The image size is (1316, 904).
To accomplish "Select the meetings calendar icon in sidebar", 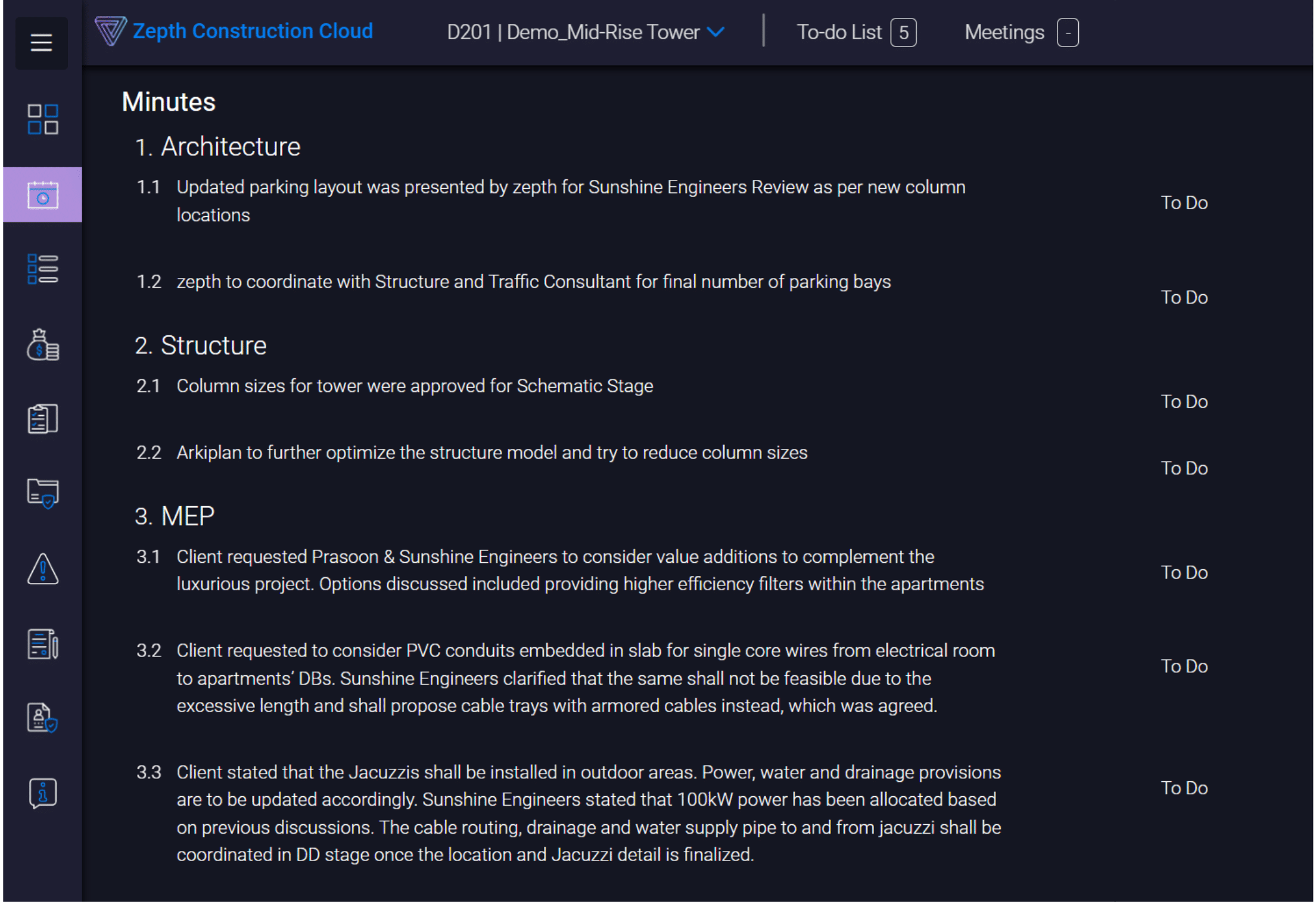I will click(43, 195).
